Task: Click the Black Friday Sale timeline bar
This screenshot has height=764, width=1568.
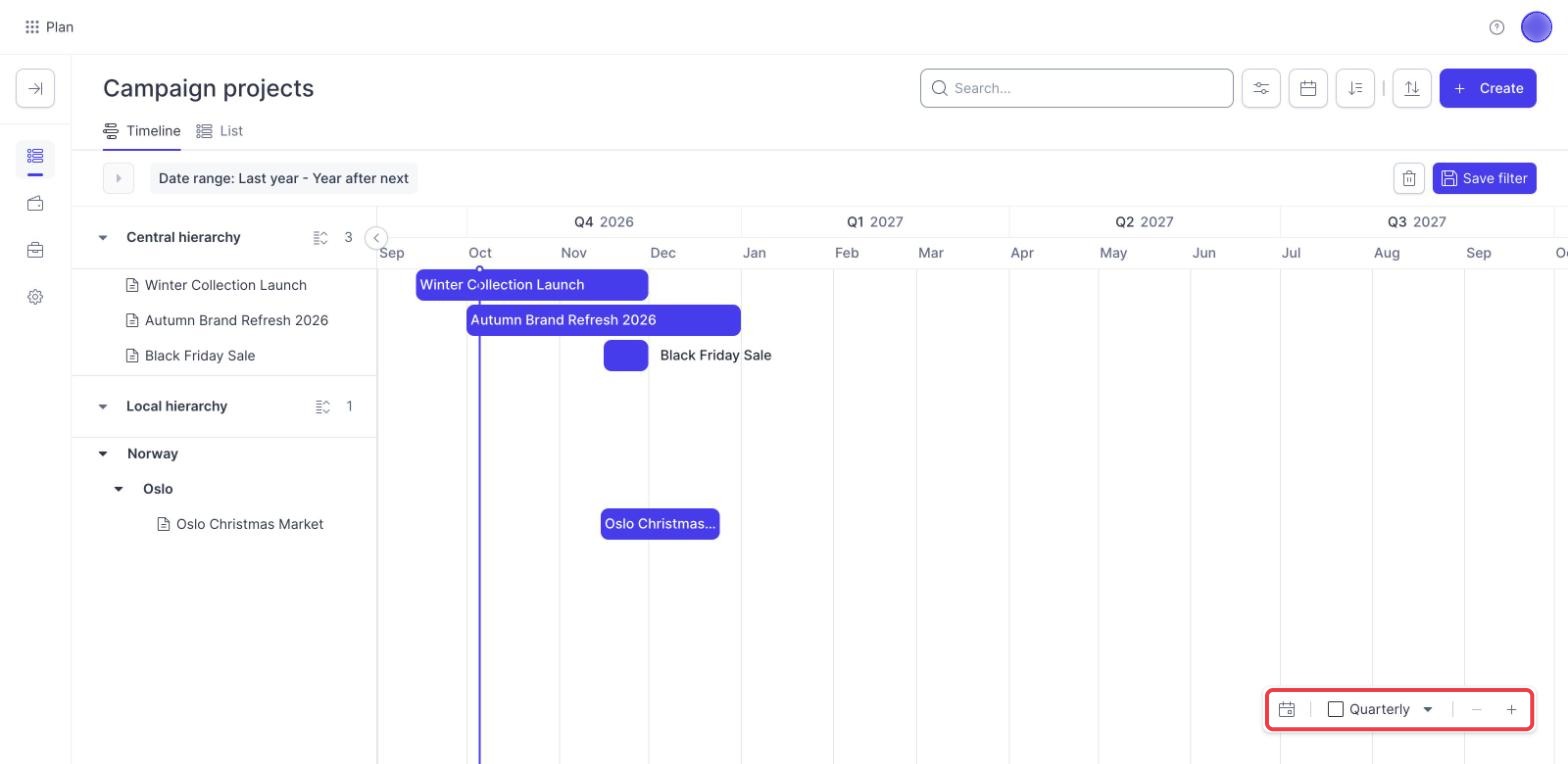Action: [x=626, y=355]
